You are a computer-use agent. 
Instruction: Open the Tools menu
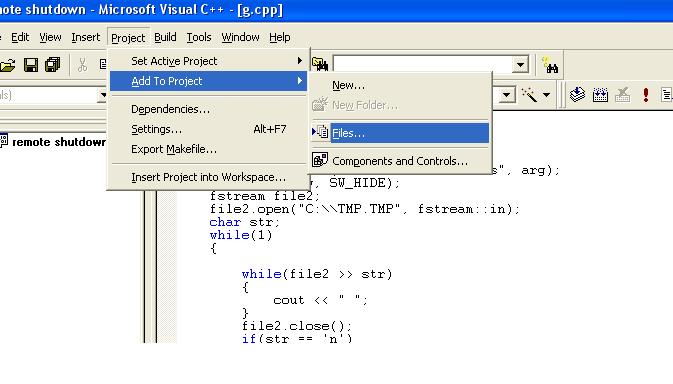199,37
